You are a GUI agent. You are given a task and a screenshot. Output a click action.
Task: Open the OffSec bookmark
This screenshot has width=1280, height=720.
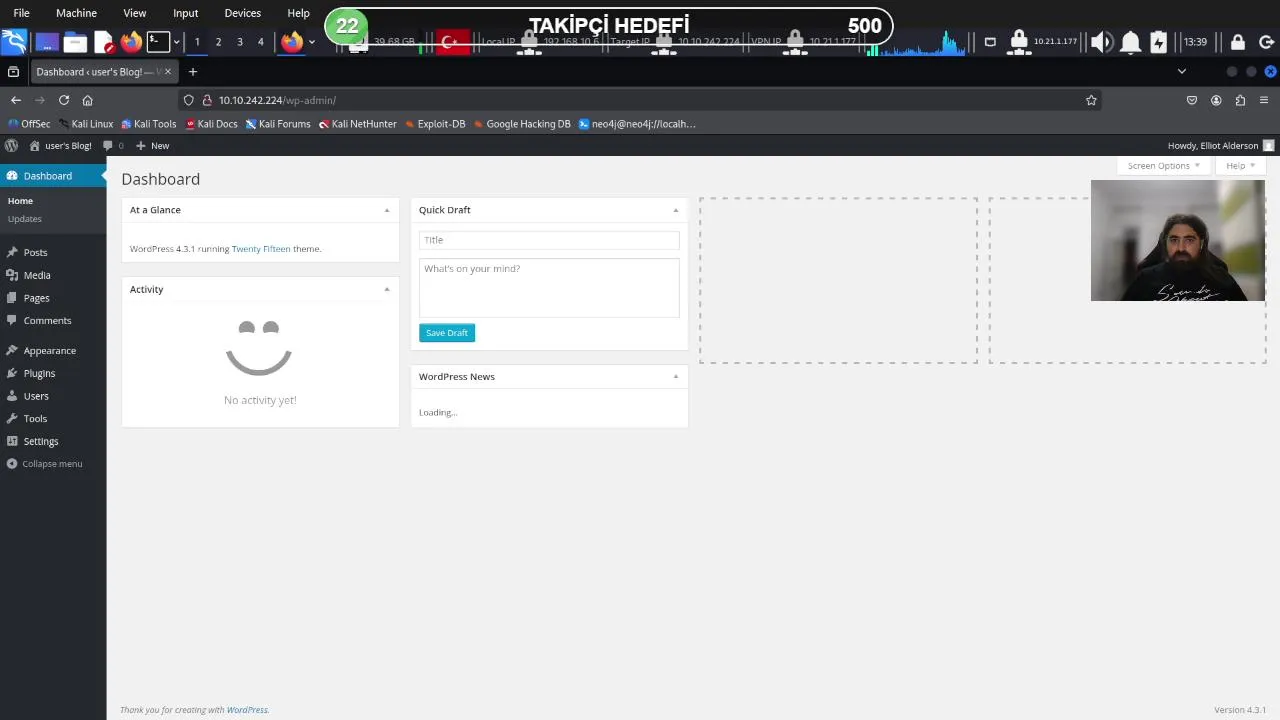(x=29, y=124)
